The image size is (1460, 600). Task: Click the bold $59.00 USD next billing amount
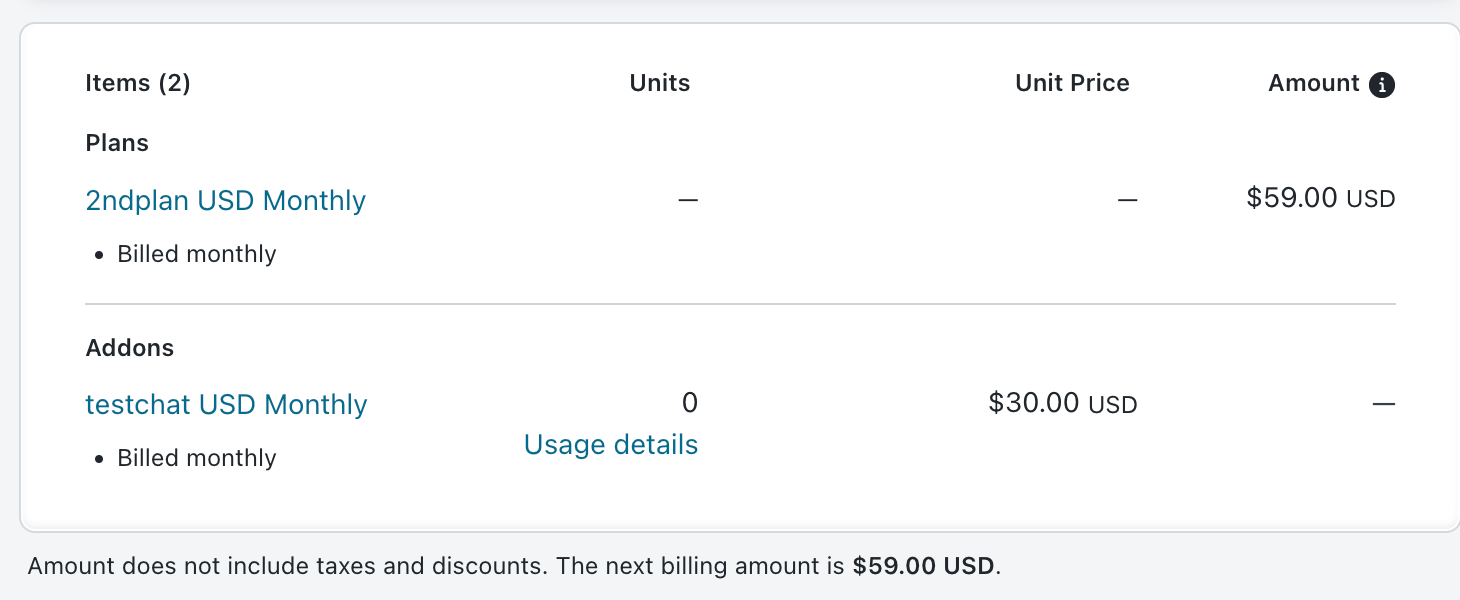923,566
